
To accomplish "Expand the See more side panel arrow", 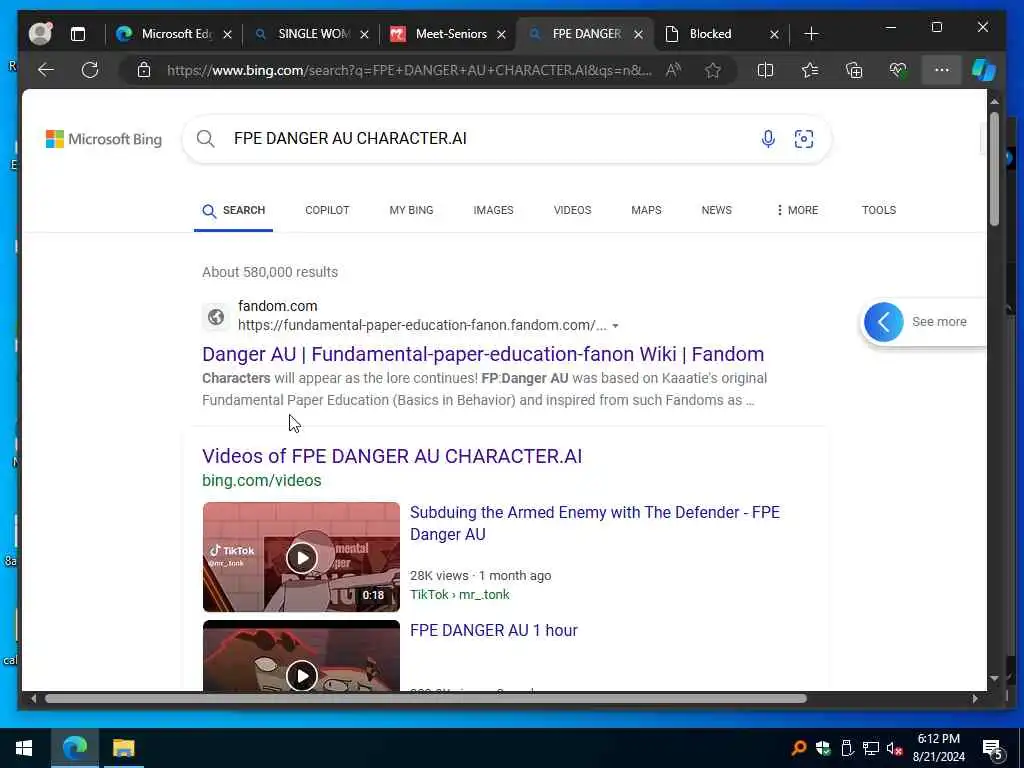I will [884, 322].
